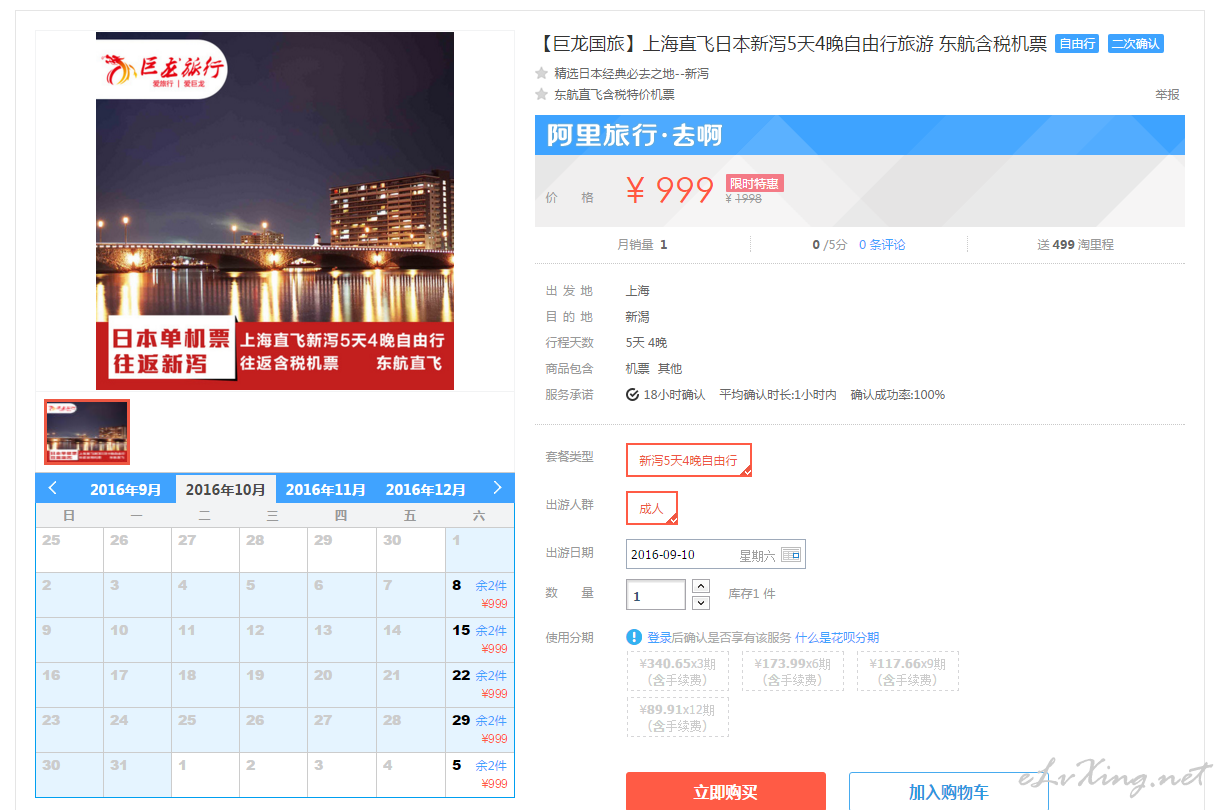Click 加入购物车 add to cart button
Screen dimensions: 1223x810
pos(949,791)
